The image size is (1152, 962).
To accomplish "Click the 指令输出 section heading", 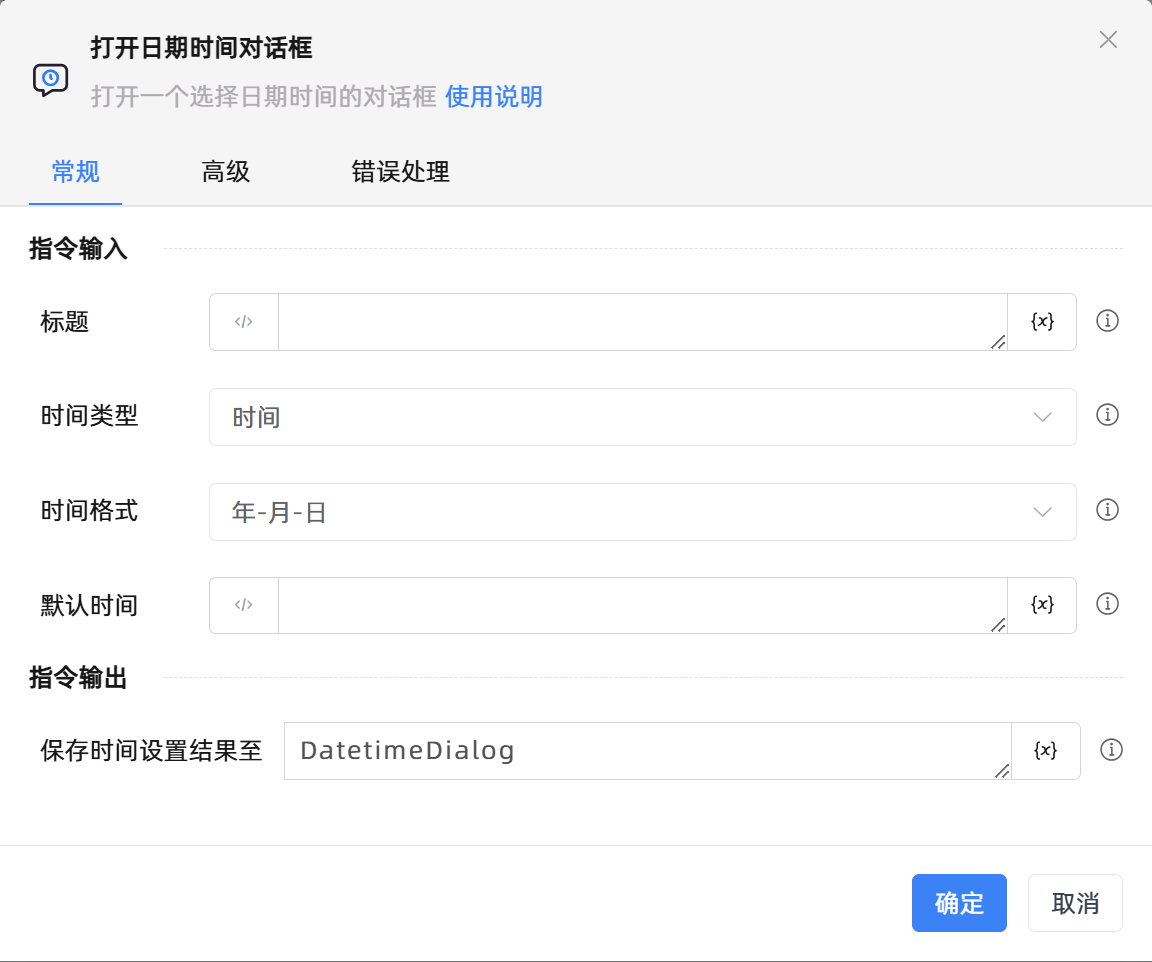I will point(78,678).
